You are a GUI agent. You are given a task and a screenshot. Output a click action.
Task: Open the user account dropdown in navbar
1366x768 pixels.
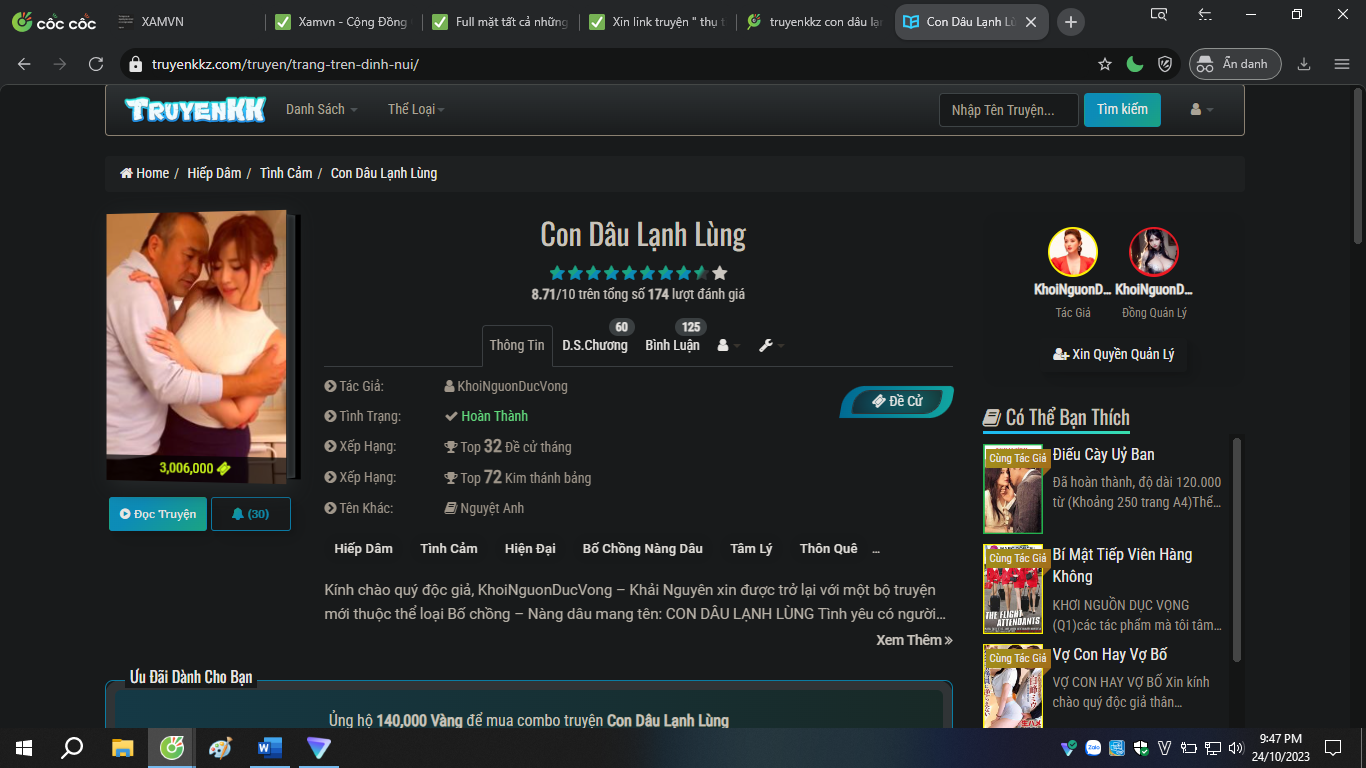click(1201, 110)
